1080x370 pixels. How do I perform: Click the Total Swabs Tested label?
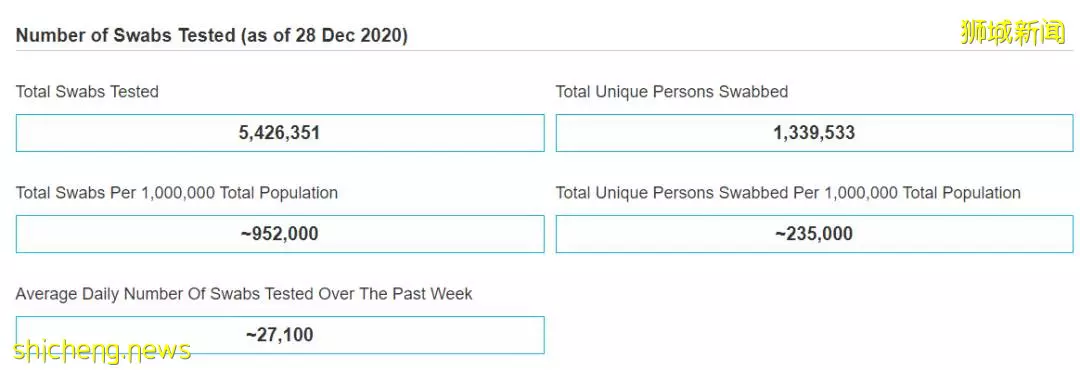87,92
